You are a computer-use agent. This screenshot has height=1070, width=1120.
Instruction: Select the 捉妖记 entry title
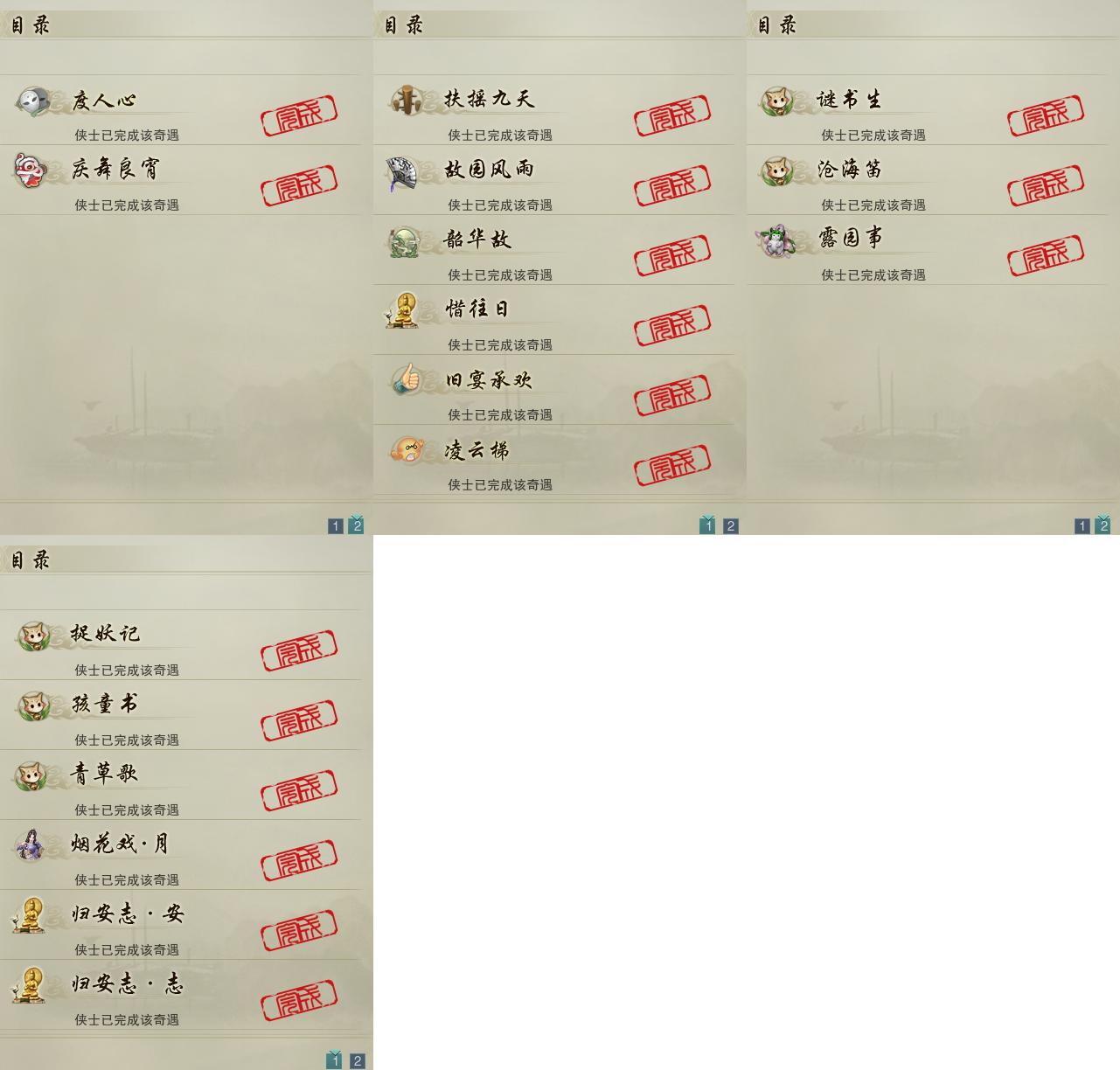point(105,634)
